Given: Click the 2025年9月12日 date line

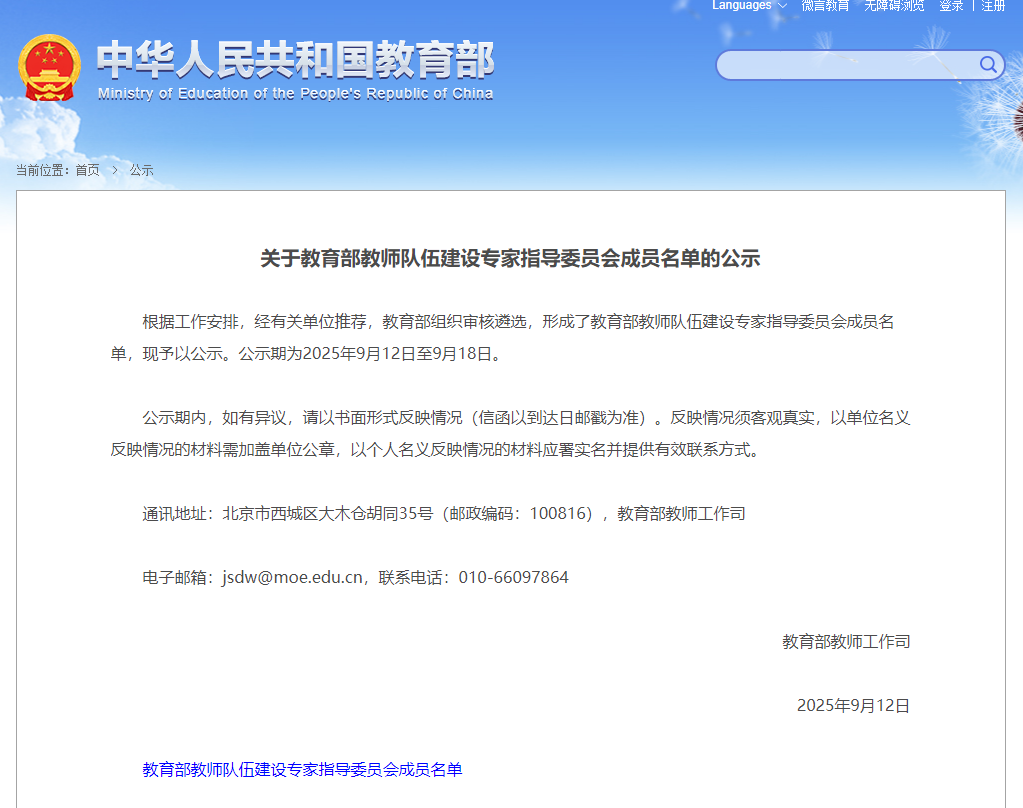Looking at the screenshot, I should [x=853, y=705].
